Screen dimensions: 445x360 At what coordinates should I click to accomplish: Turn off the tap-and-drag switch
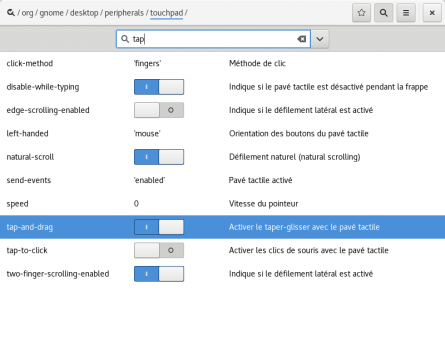click(159, 227)
